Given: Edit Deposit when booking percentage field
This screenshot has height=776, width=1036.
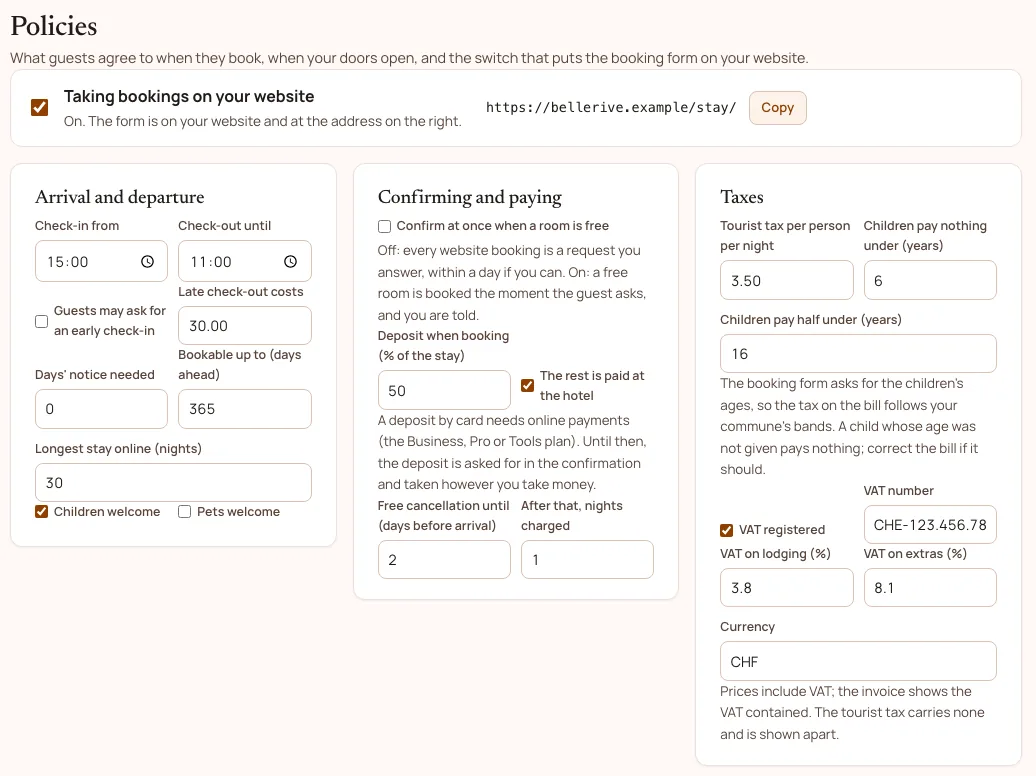Looking at the screenshot, I should tap(444, 390).
